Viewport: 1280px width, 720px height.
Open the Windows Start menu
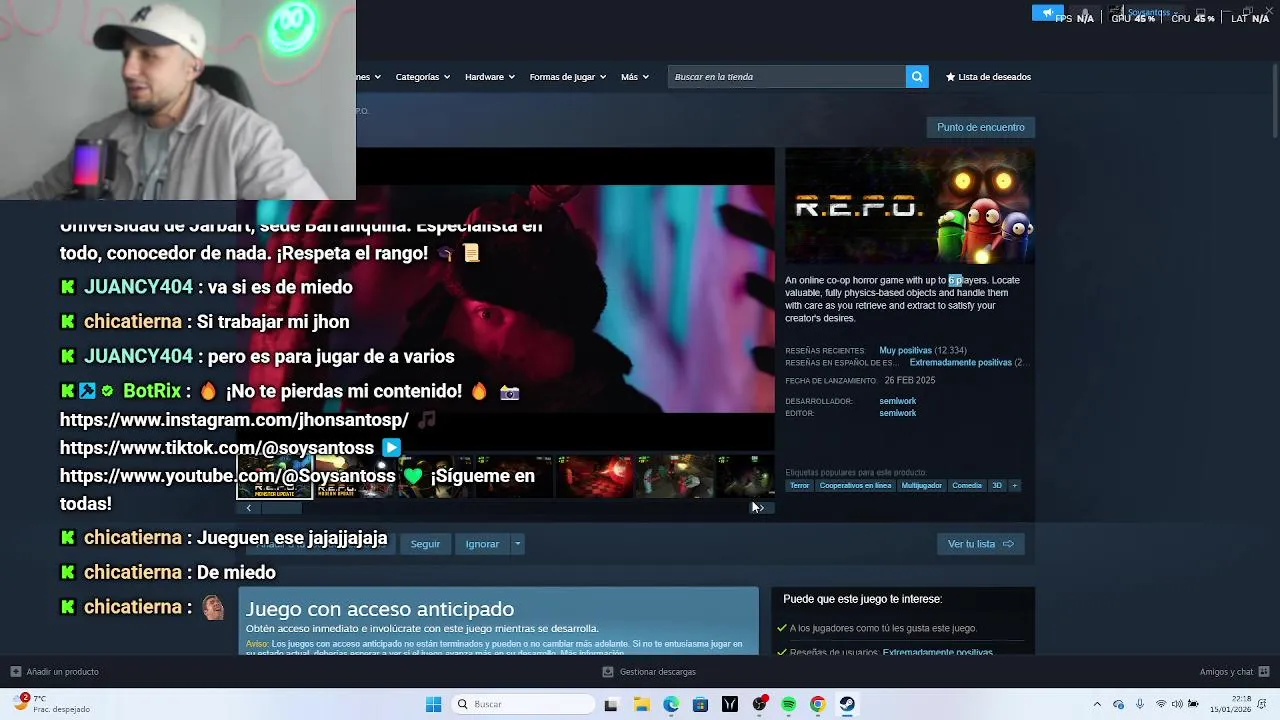tap(433, 704)
